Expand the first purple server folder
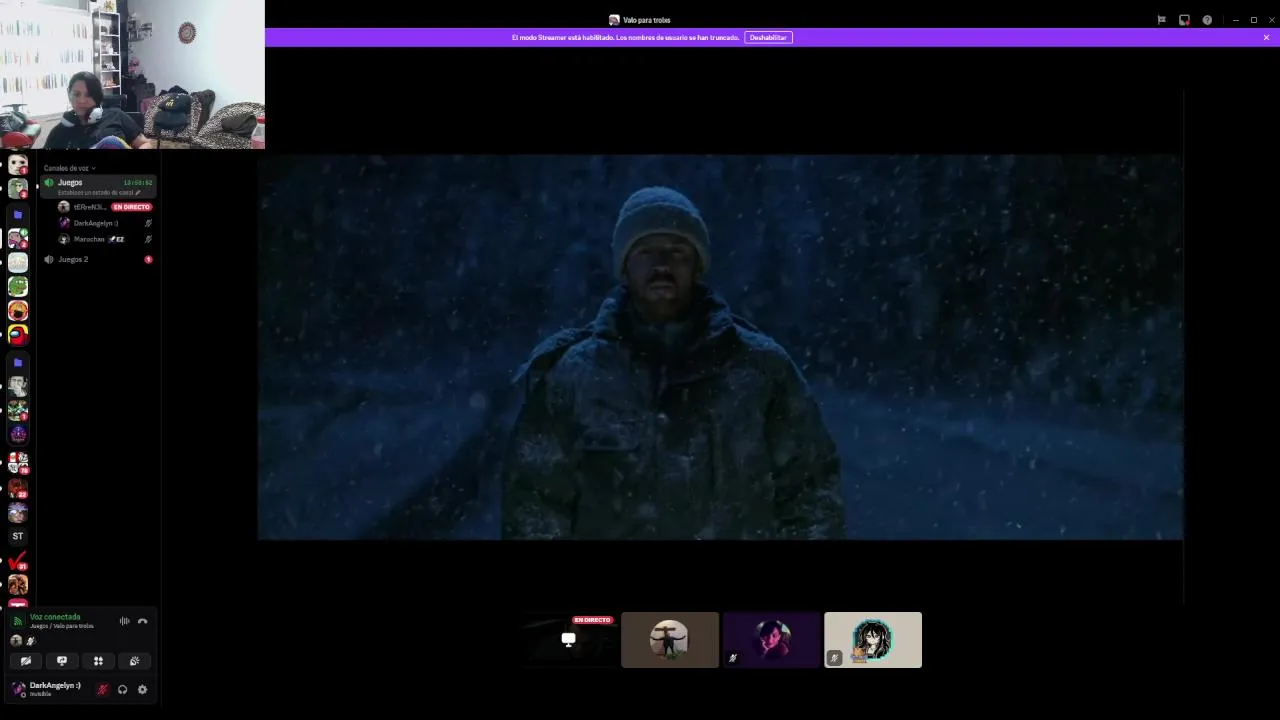1280x720 pixels. point(18,215)
